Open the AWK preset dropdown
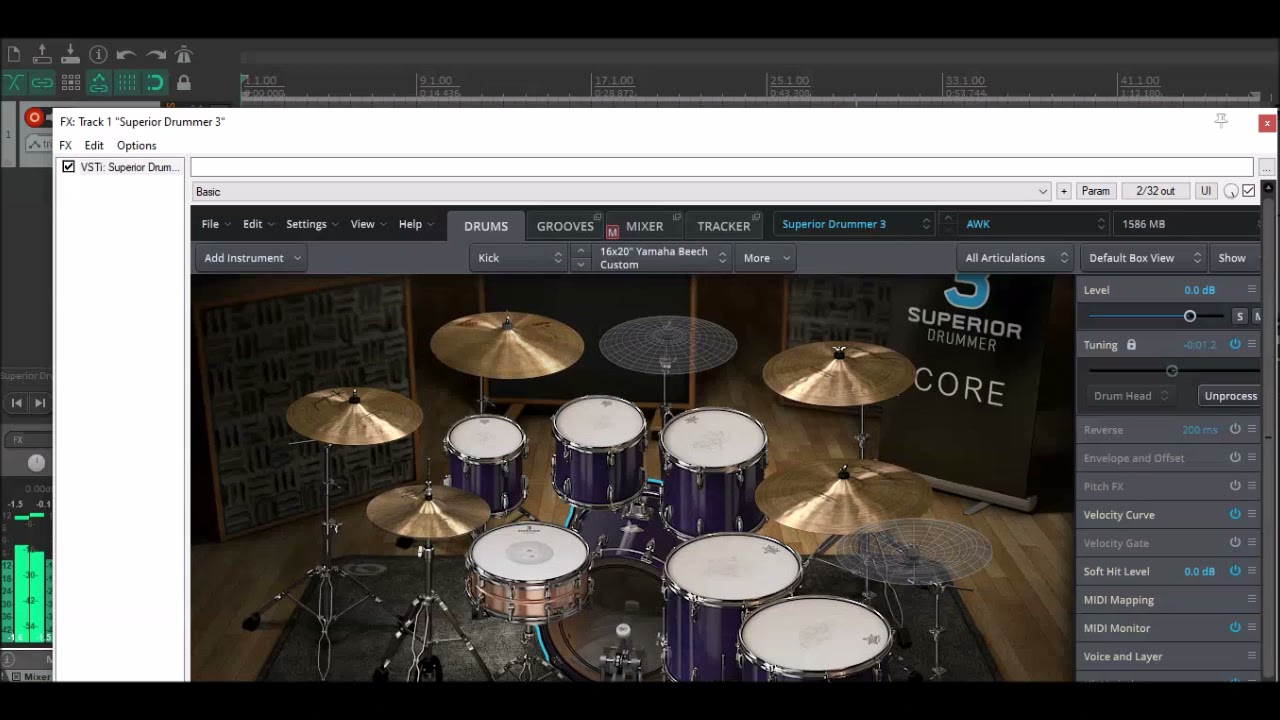Screen dimensions: 1280x720 click(x=1033, y=224)
